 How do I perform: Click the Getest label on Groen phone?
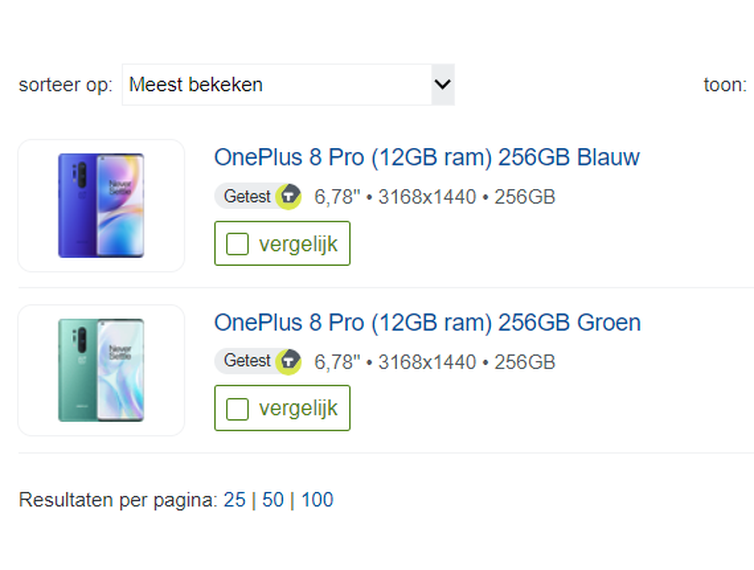click(x=247, y=361)
